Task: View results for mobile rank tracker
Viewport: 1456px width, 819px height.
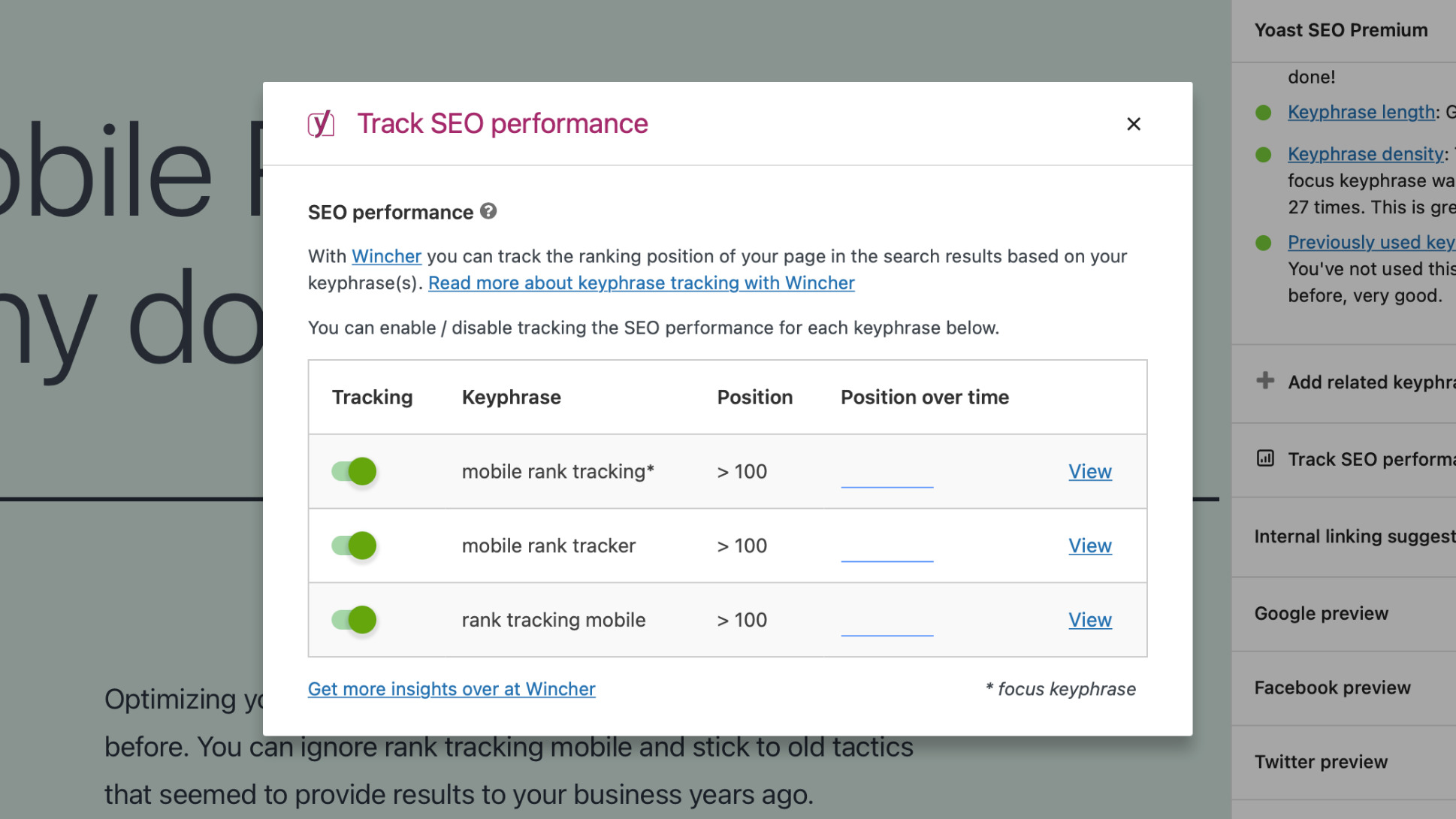Action: [1089, 545]
